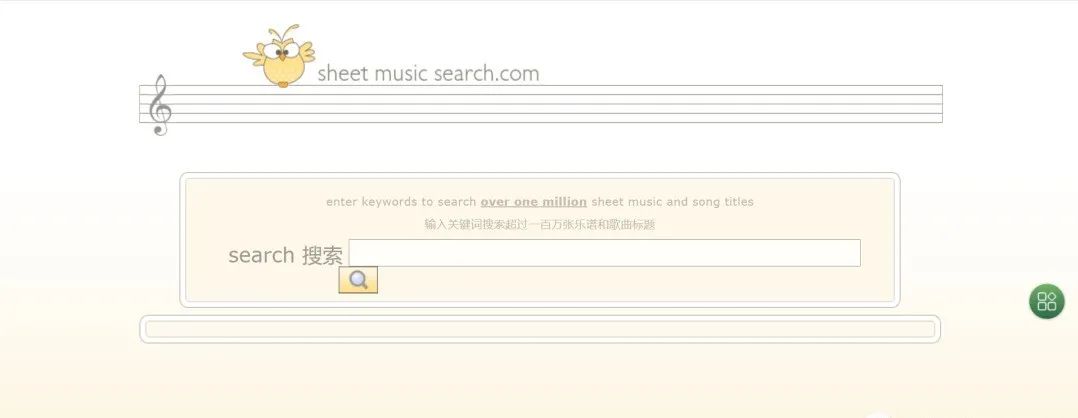Click the 'enter keywords to search' text
This screenshot has width=1078, height=418.
(401, 201)
